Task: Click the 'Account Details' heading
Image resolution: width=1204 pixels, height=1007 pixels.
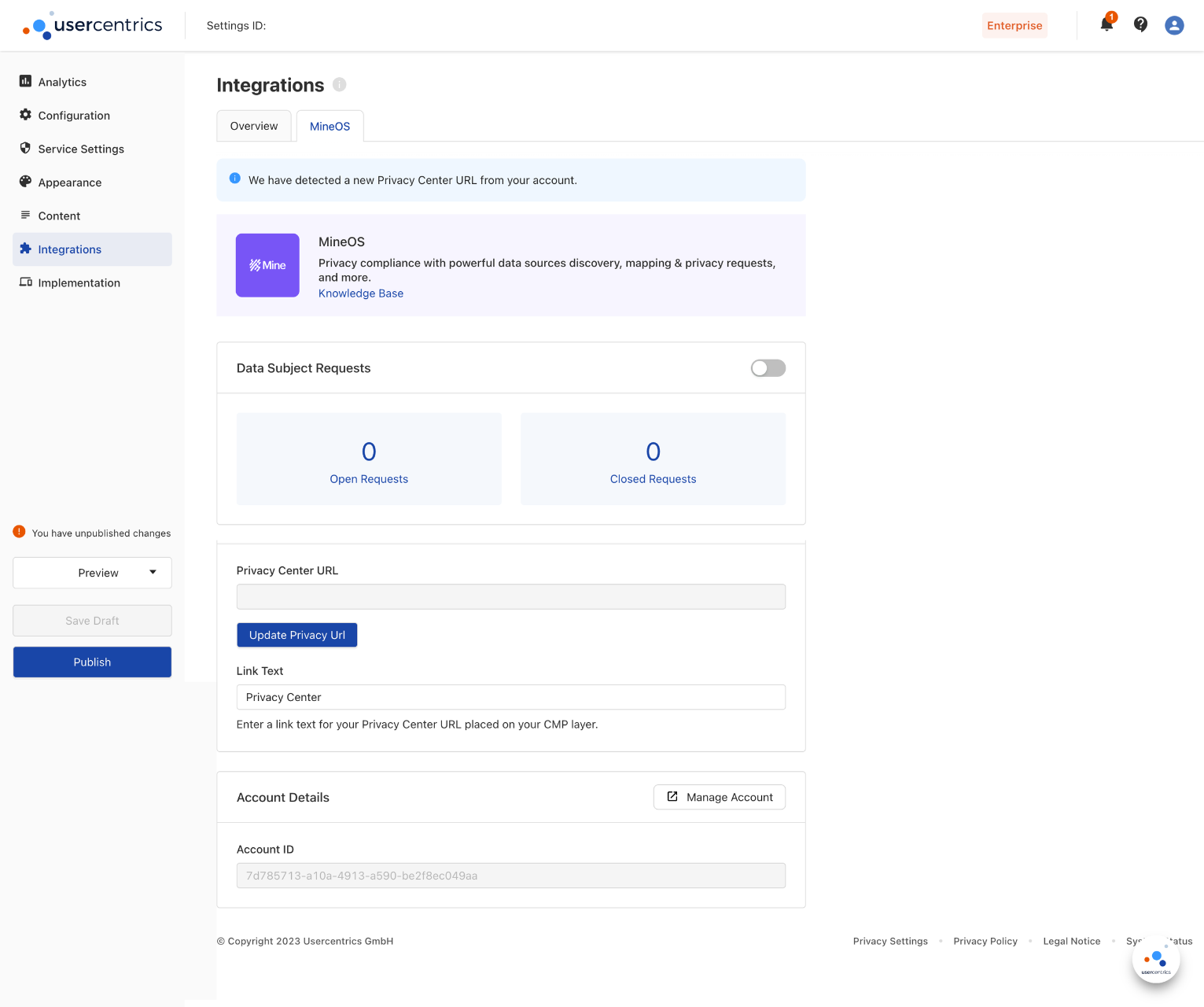Action: pos(283,798)
